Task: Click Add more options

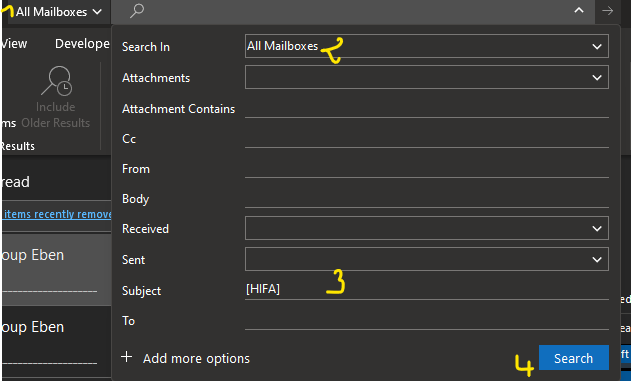Action: [196, 358]
